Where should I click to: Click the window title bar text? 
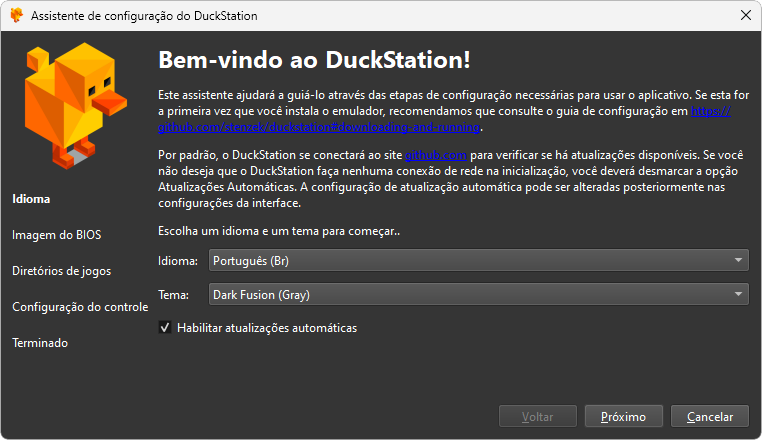[x=144, y=17]
